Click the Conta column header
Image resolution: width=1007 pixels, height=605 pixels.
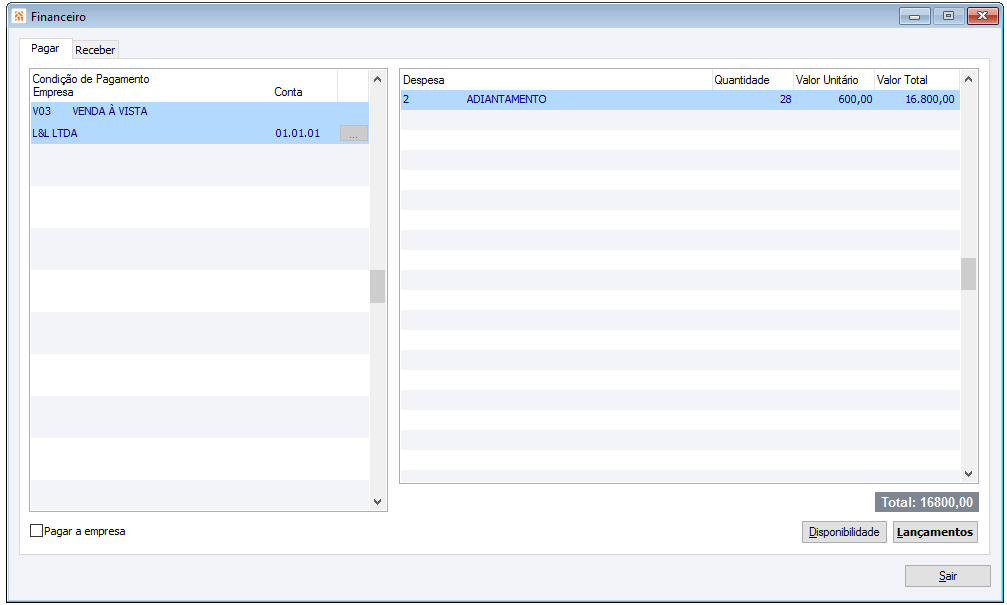pos(288,92)
